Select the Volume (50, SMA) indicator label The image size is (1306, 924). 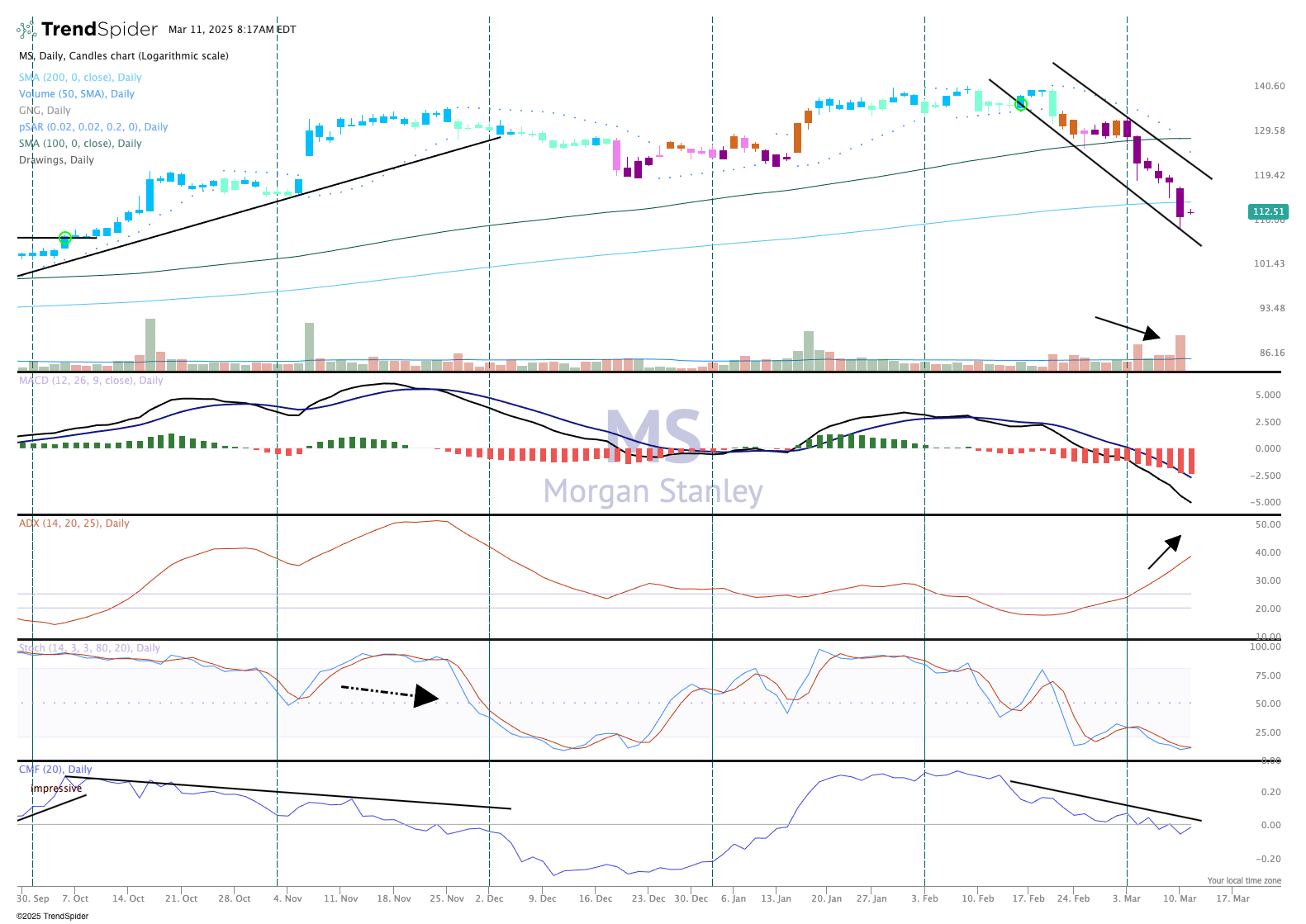click(x=77, y=94)
